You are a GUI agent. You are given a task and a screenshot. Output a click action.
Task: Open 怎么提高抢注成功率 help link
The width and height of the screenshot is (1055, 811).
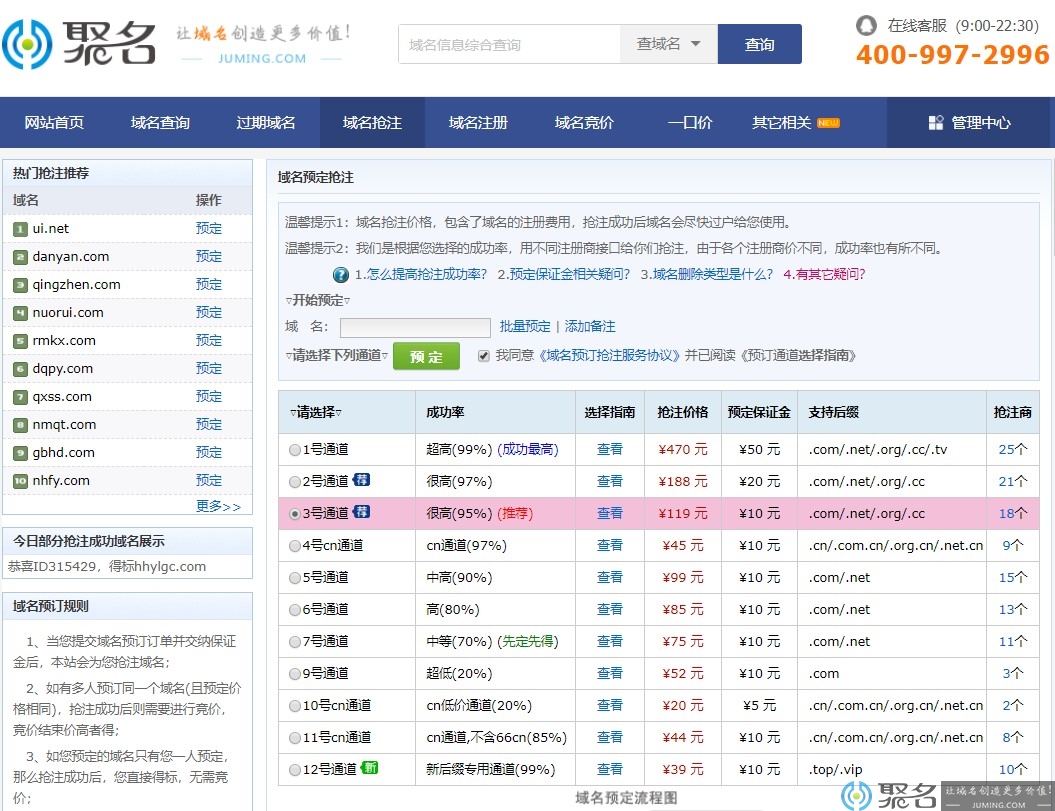pos(421,275)
